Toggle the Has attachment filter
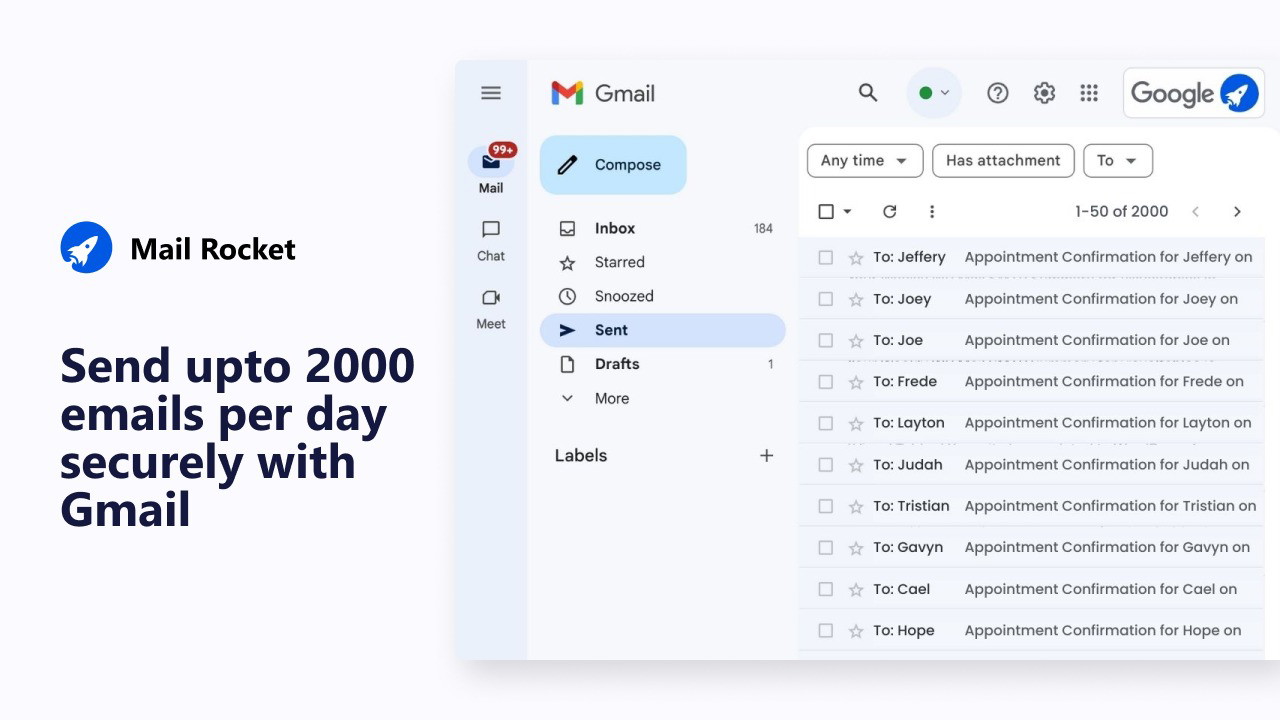 [1003, 161]
